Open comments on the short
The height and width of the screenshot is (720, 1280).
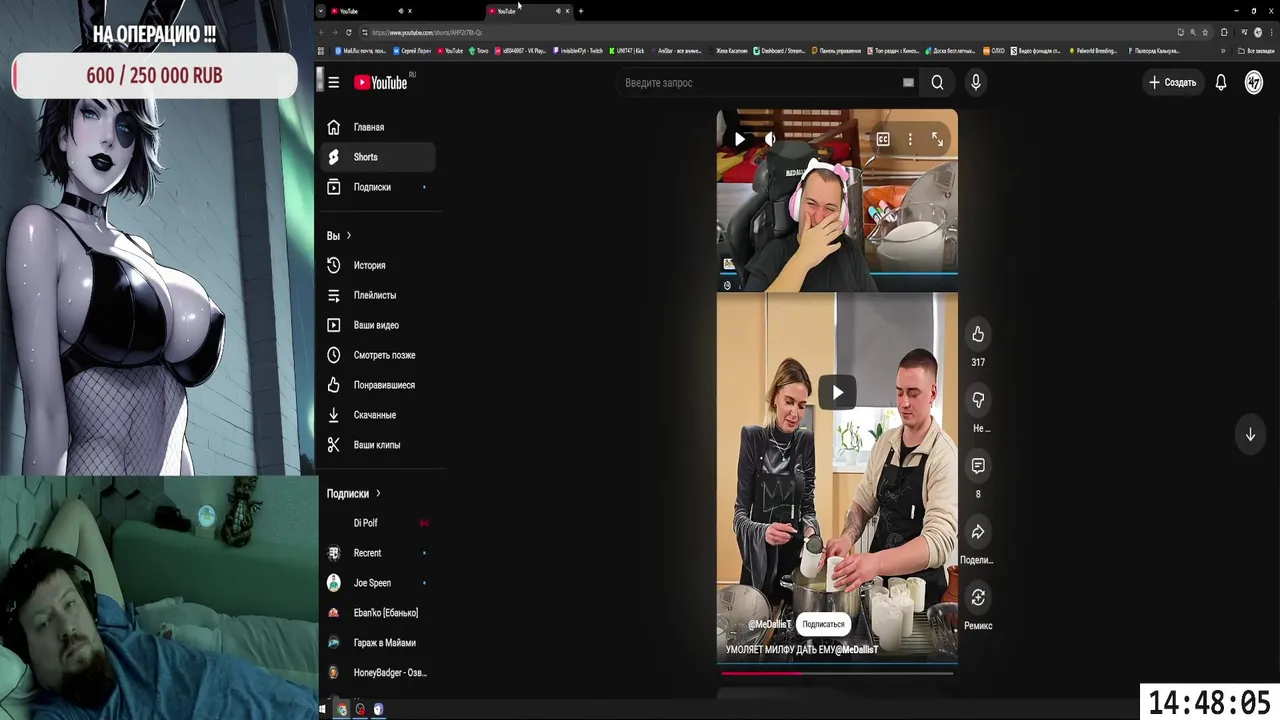(978, 466)
